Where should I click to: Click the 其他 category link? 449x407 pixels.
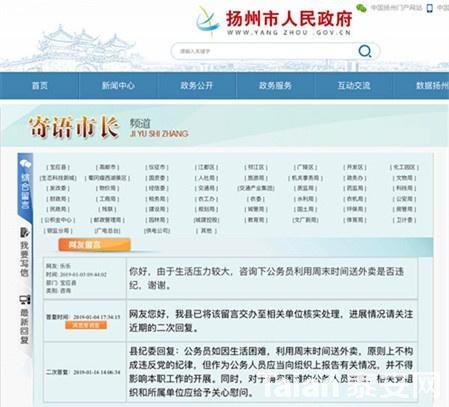pyautogui.click(x=207, y=231)
